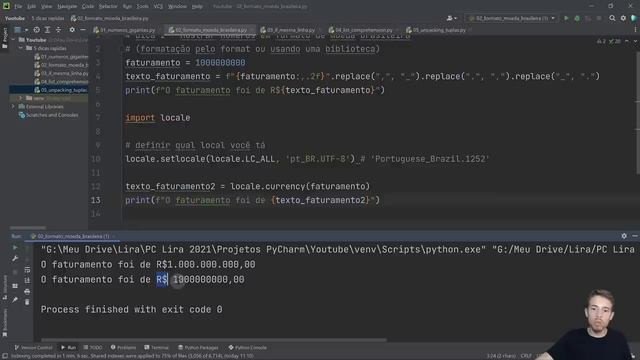Screen dimensions: 640x360
Task: Click the PyCharm logo icon
Action: pos(6,6)
